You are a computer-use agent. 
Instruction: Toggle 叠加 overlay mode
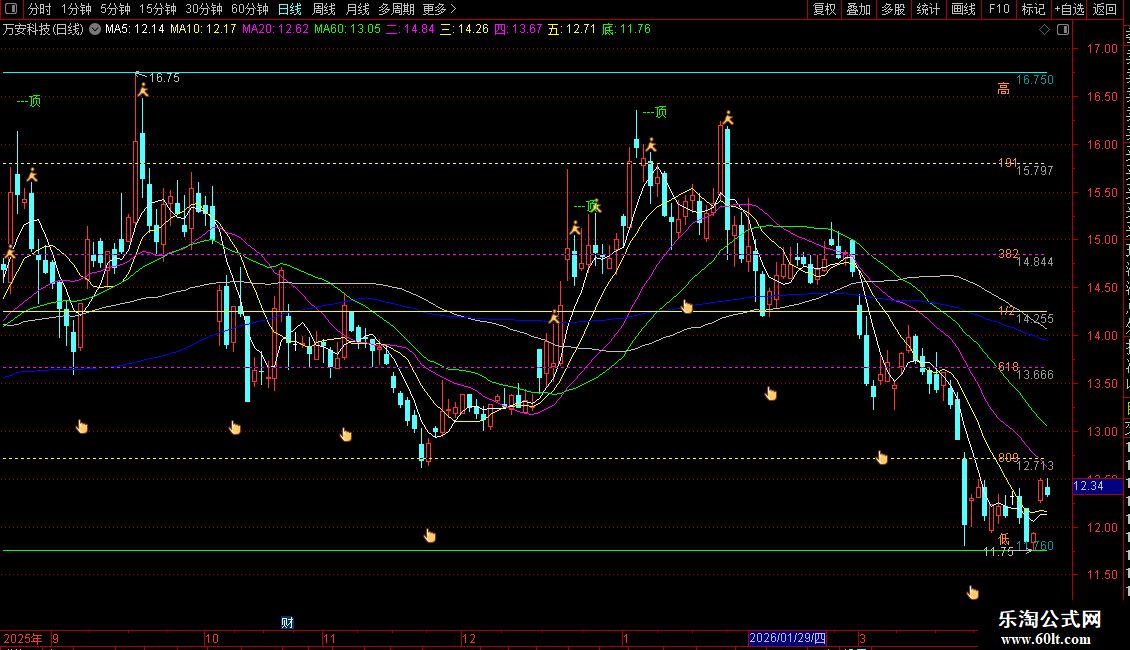[x=858, y=9]
